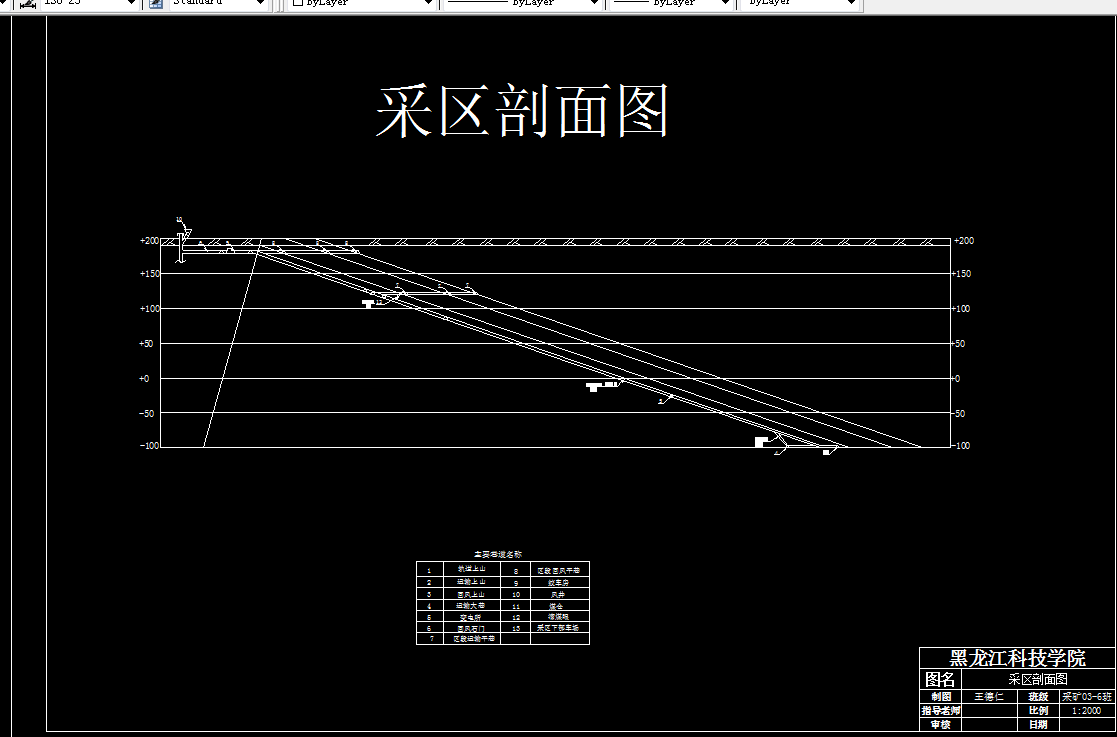This screenshot has height=737, width=1117.
Task: Select legend cell 轨道上山
Action: tap(471, 569)
